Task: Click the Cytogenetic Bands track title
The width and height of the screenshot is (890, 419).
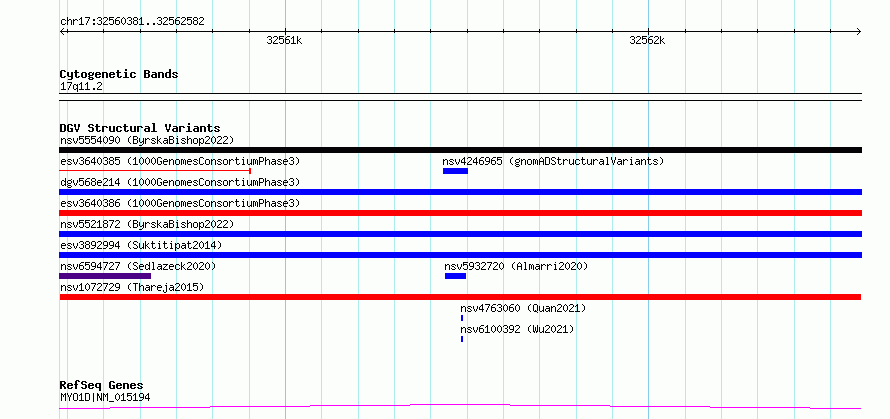Action: [x=119, y=74]
